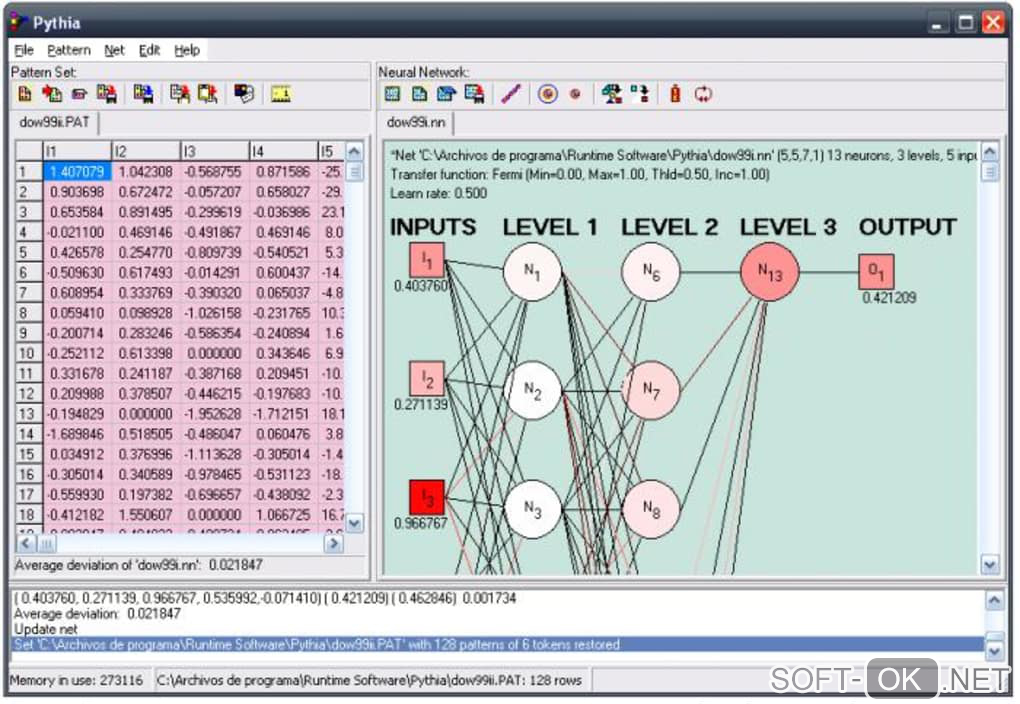Click the pattern toolbar icon with red arrow on green sheet
The height and width of the screenshot is (704, 1020).
(x=52, y=94)
